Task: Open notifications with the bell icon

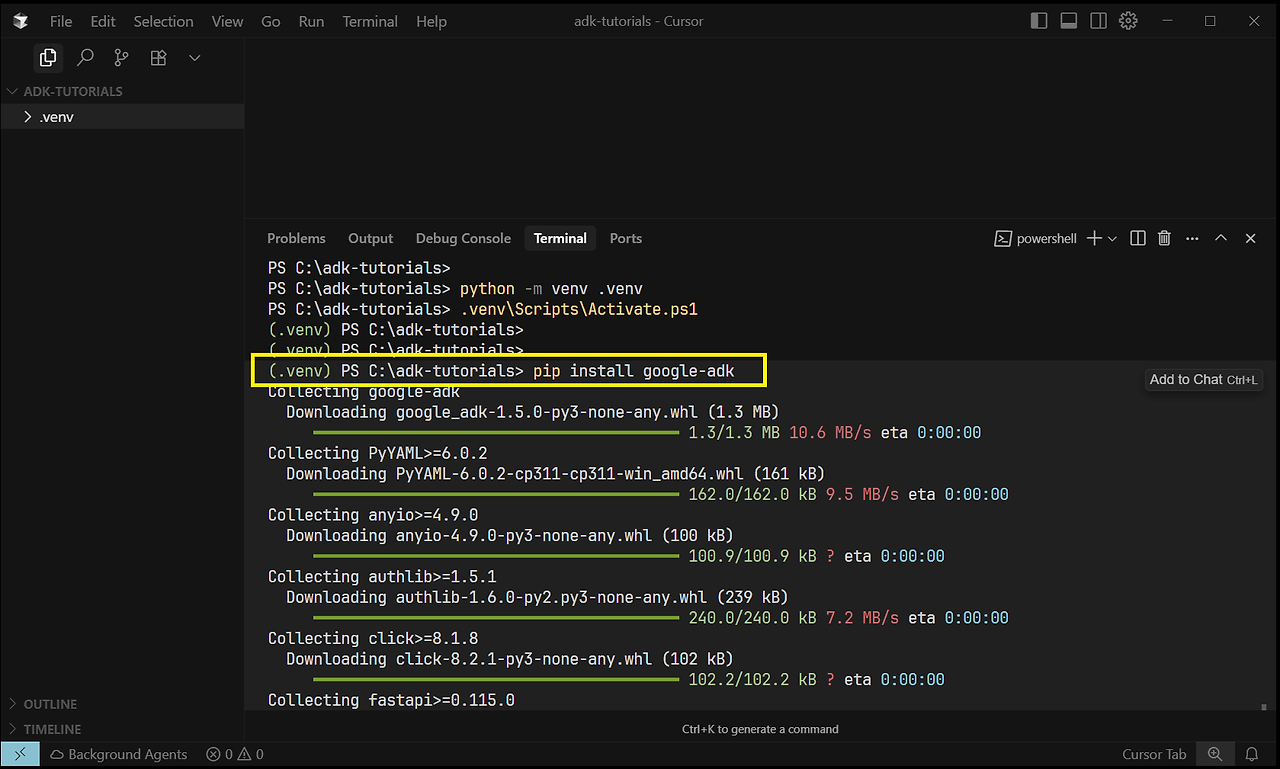Action: (x=1252, y=754)
